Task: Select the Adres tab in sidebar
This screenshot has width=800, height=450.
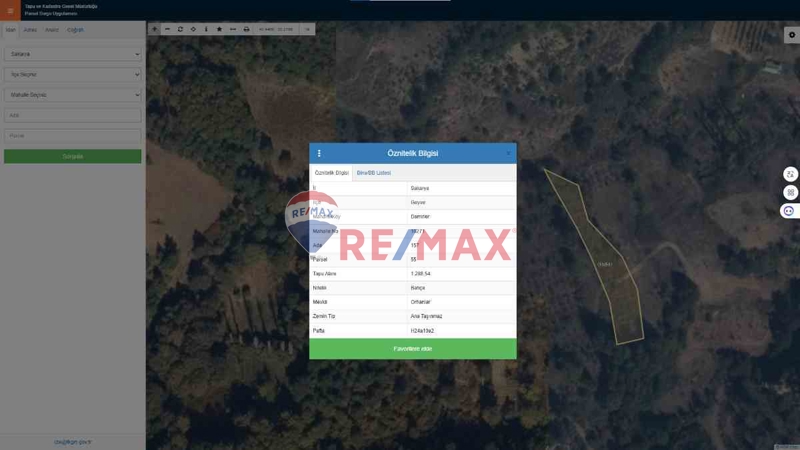Action: click(30, 30)
